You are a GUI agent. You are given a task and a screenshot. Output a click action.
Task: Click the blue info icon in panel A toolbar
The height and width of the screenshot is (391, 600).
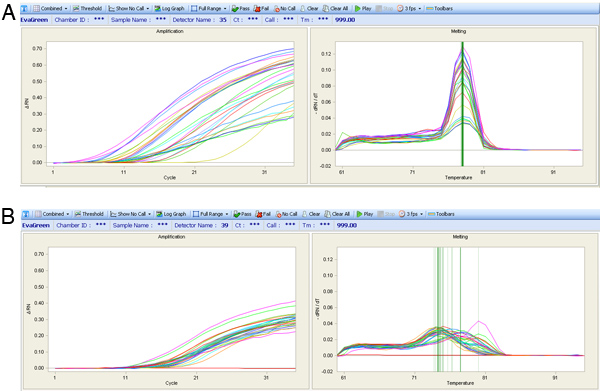pyautogui.click(x=24, y=8)
